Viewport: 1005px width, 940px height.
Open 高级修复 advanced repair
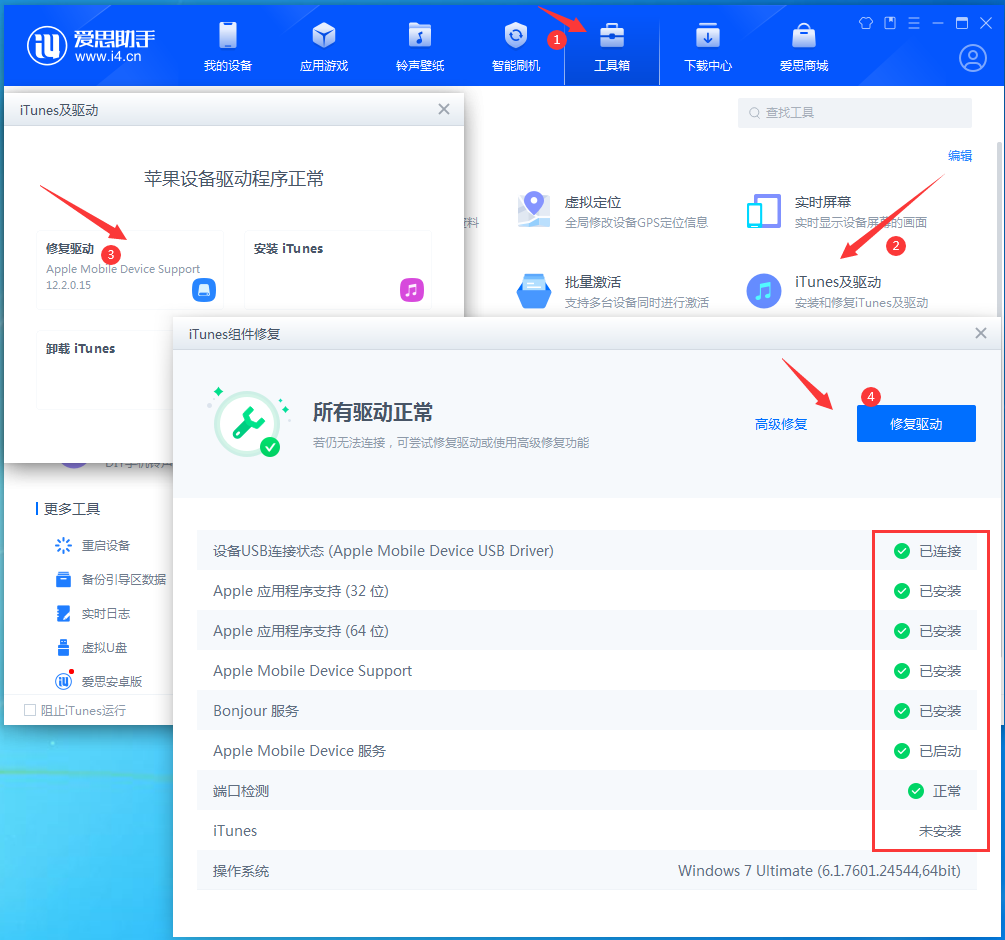pos(781,423)
